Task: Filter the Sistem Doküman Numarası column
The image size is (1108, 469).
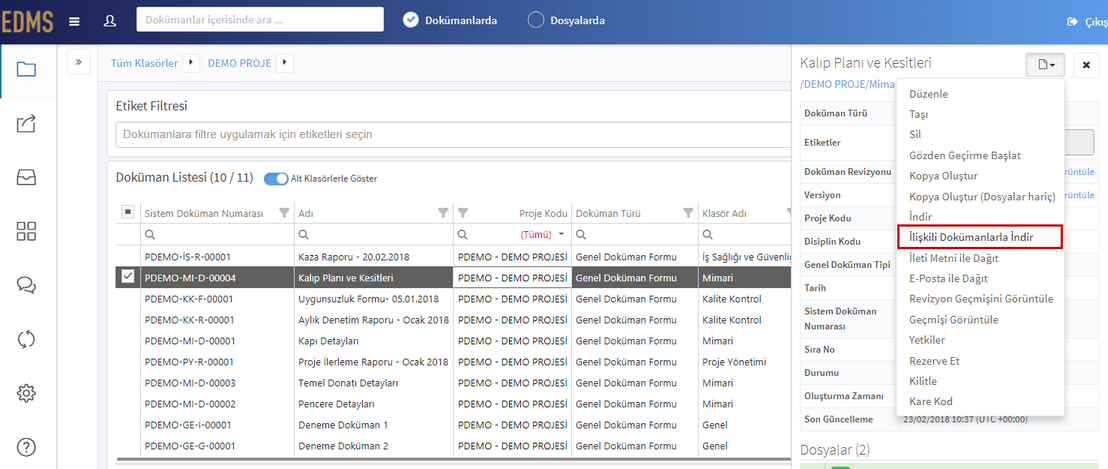Action: tap(284, 213)
